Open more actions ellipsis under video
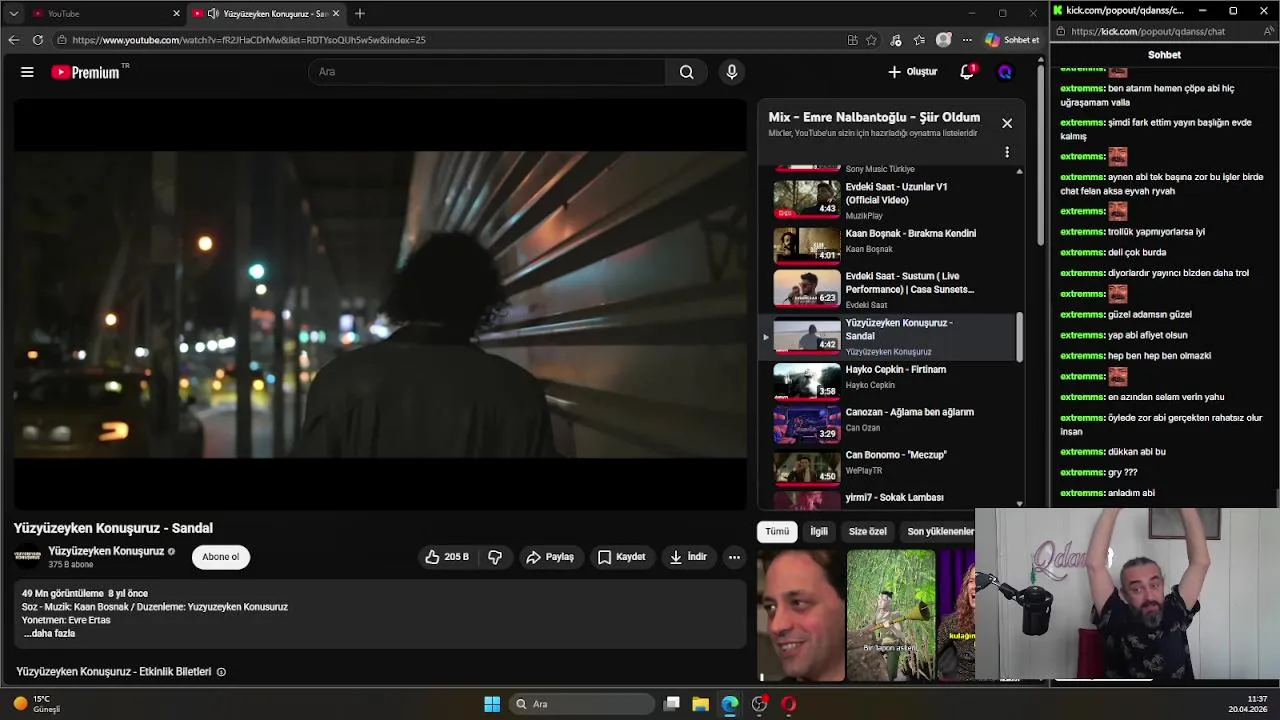This screenshot has height=720, width=1280. [x=734, y=557]
